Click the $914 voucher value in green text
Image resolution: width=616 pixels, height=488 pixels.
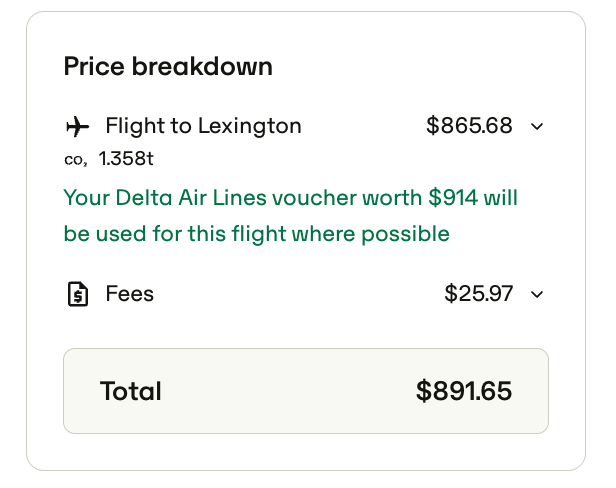(x=453, y=197)
